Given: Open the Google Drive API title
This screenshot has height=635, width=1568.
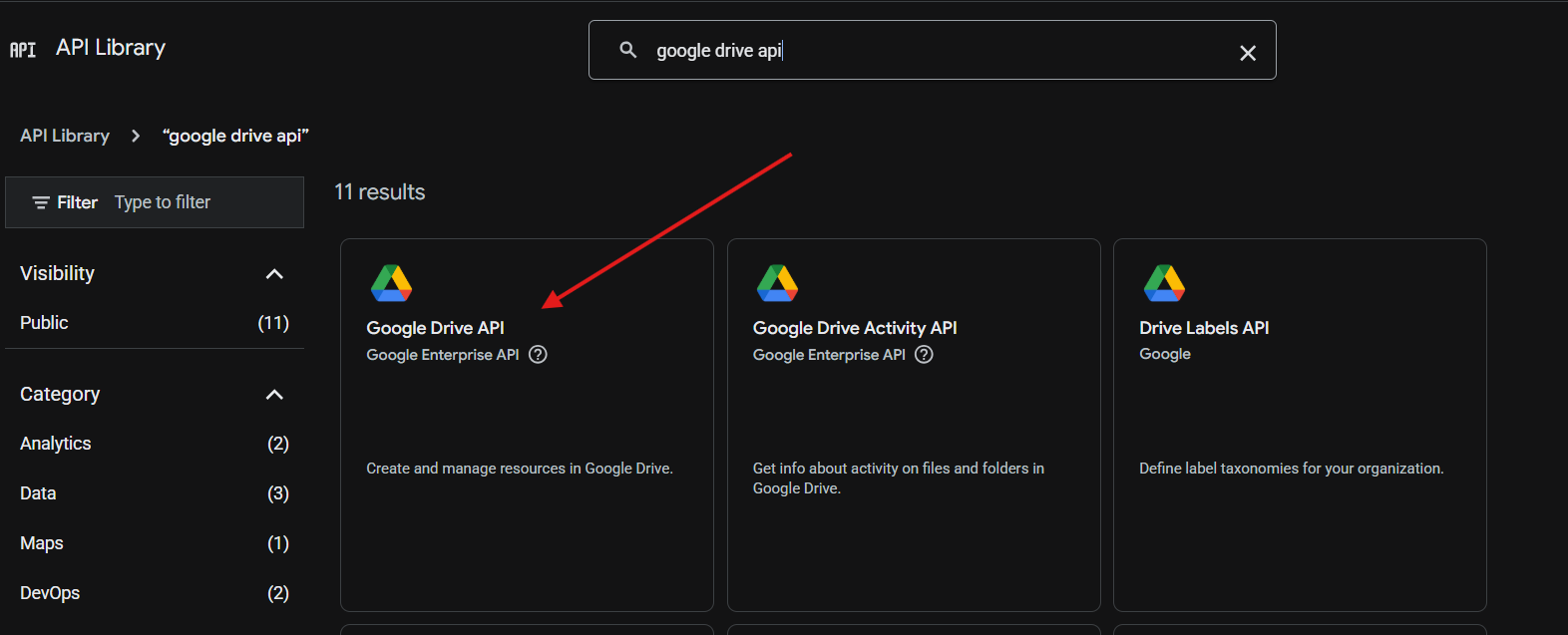Looking at the screenshot, I should 435,328.
